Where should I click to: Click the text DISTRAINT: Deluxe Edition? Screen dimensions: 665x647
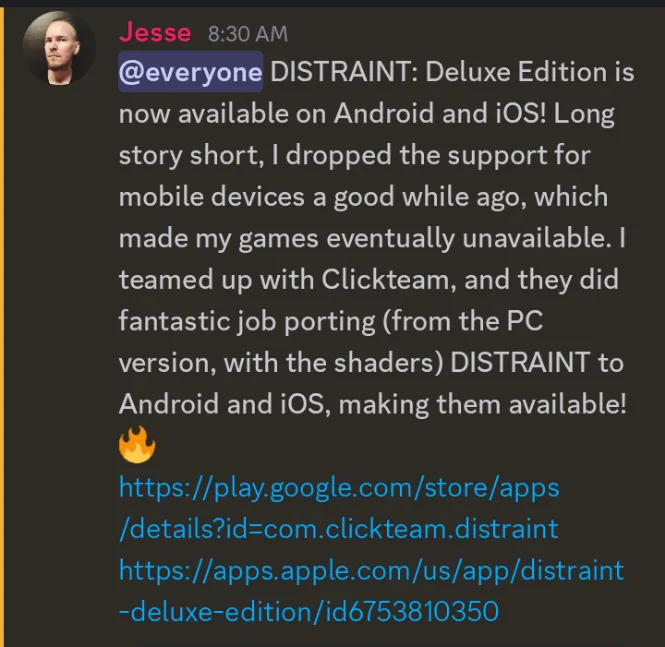coord(439,72)
